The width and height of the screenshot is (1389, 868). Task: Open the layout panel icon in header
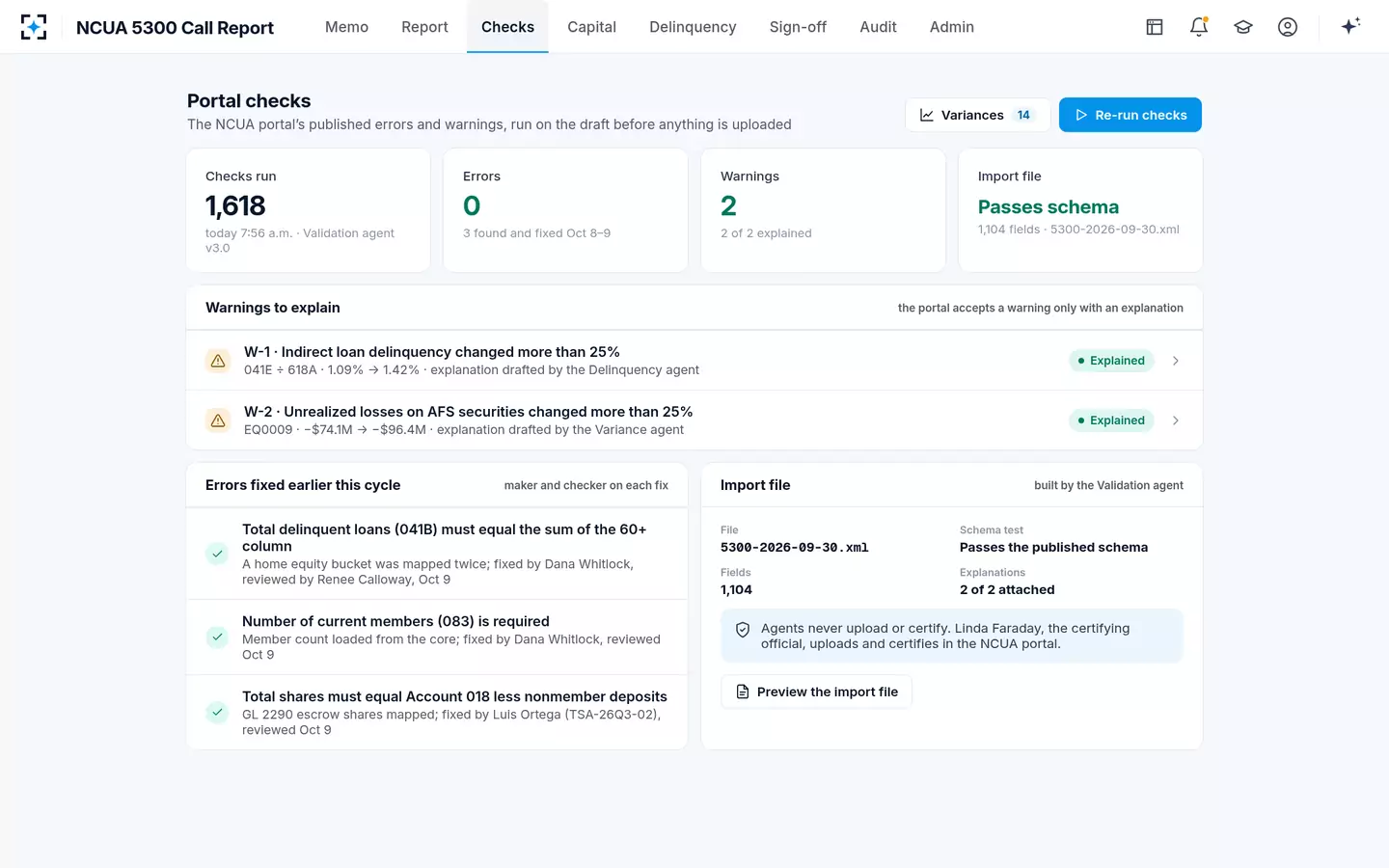[x=1155, y=27]
